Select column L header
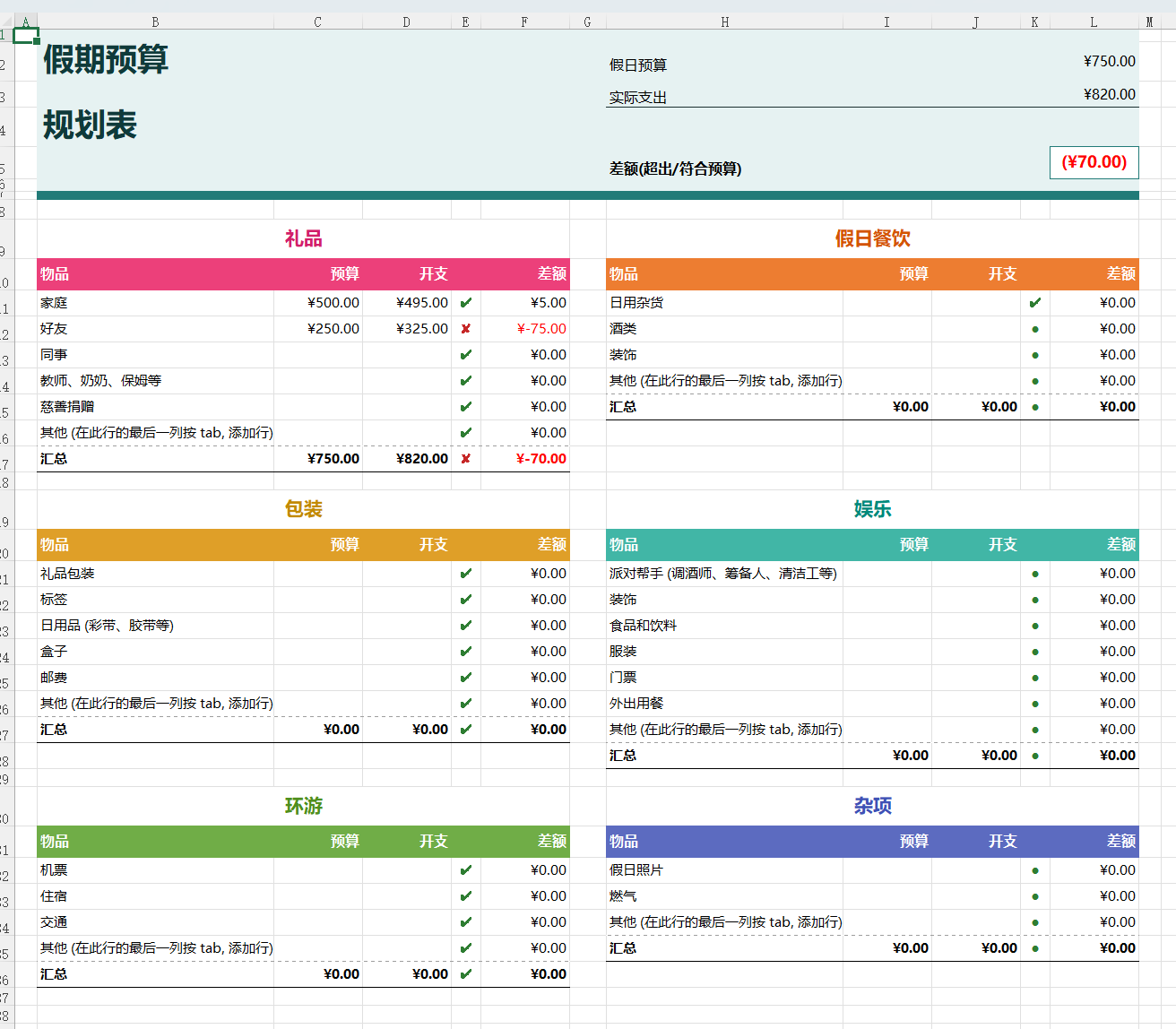 tap(1094, 22)
